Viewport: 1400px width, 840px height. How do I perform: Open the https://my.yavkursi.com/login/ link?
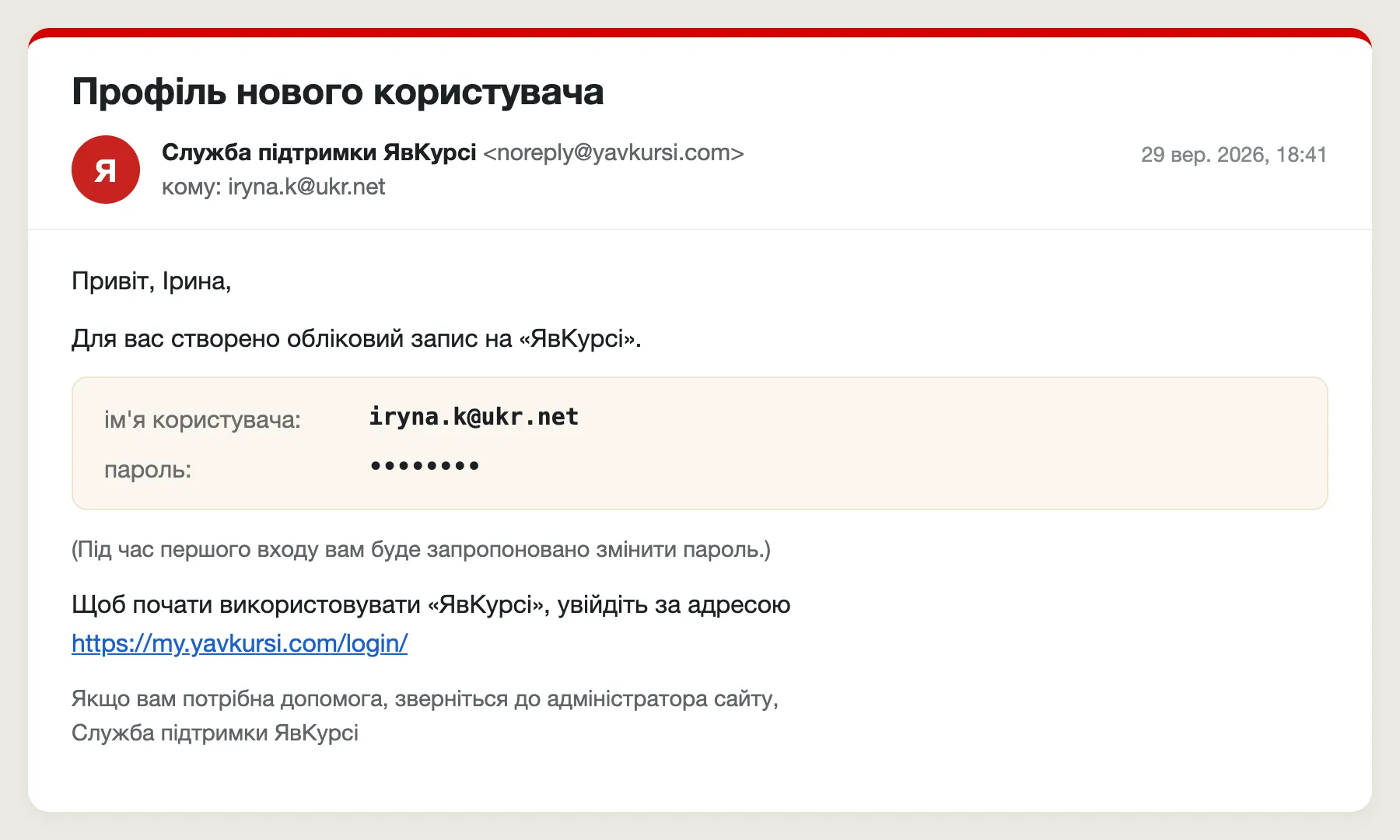pos(240,643)
